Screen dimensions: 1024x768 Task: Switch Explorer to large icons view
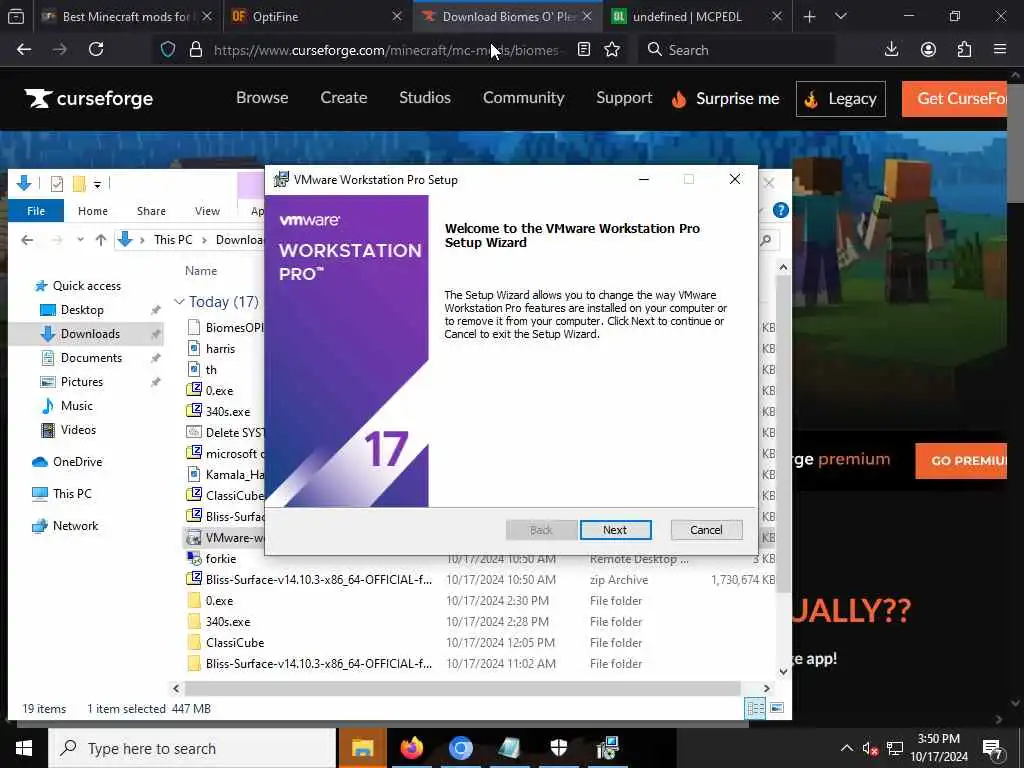coord(776,708)
